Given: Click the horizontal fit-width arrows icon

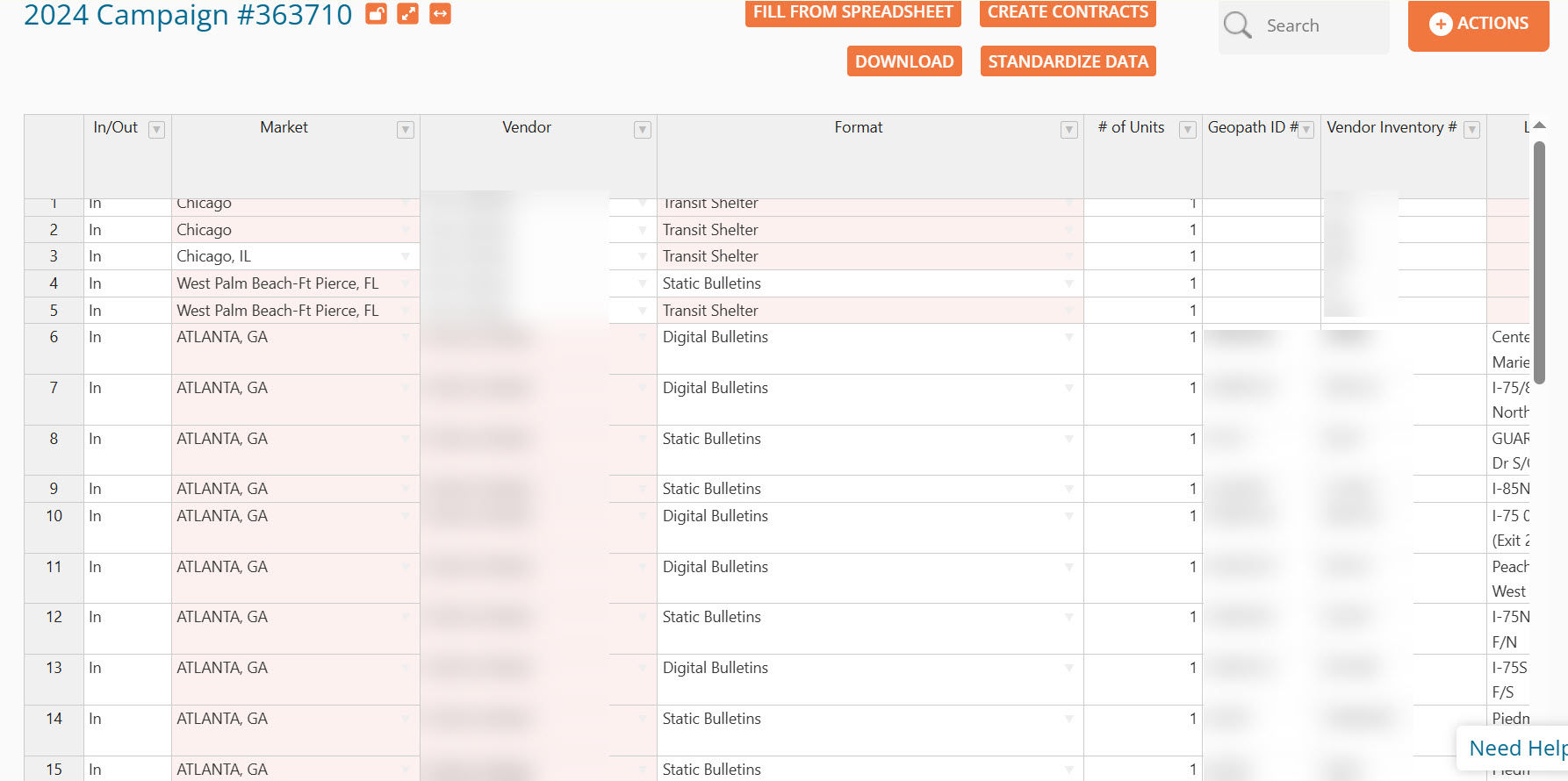Looking at the screenshot, I should pyautogui.click(x=440, y=13).
